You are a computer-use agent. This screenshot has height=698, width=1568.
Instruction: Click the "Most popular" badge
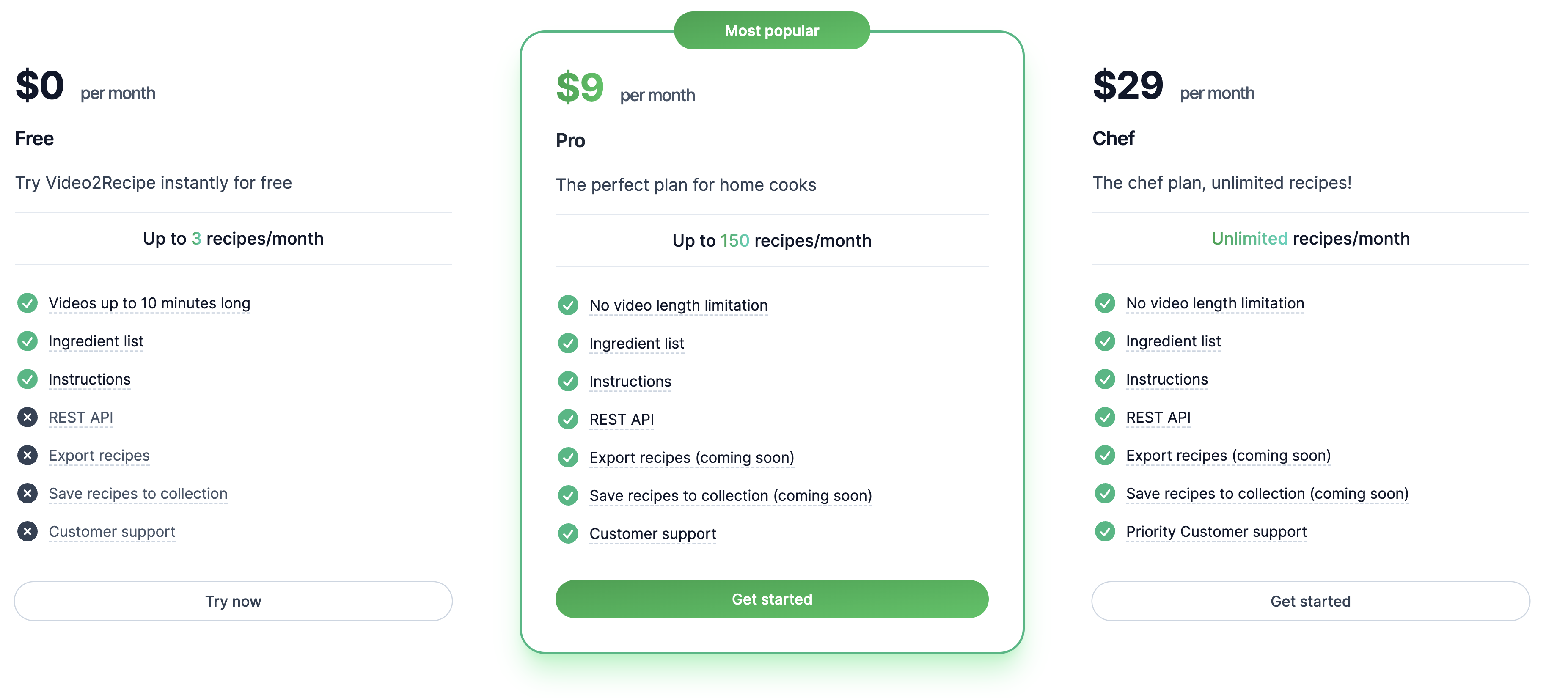771,30
